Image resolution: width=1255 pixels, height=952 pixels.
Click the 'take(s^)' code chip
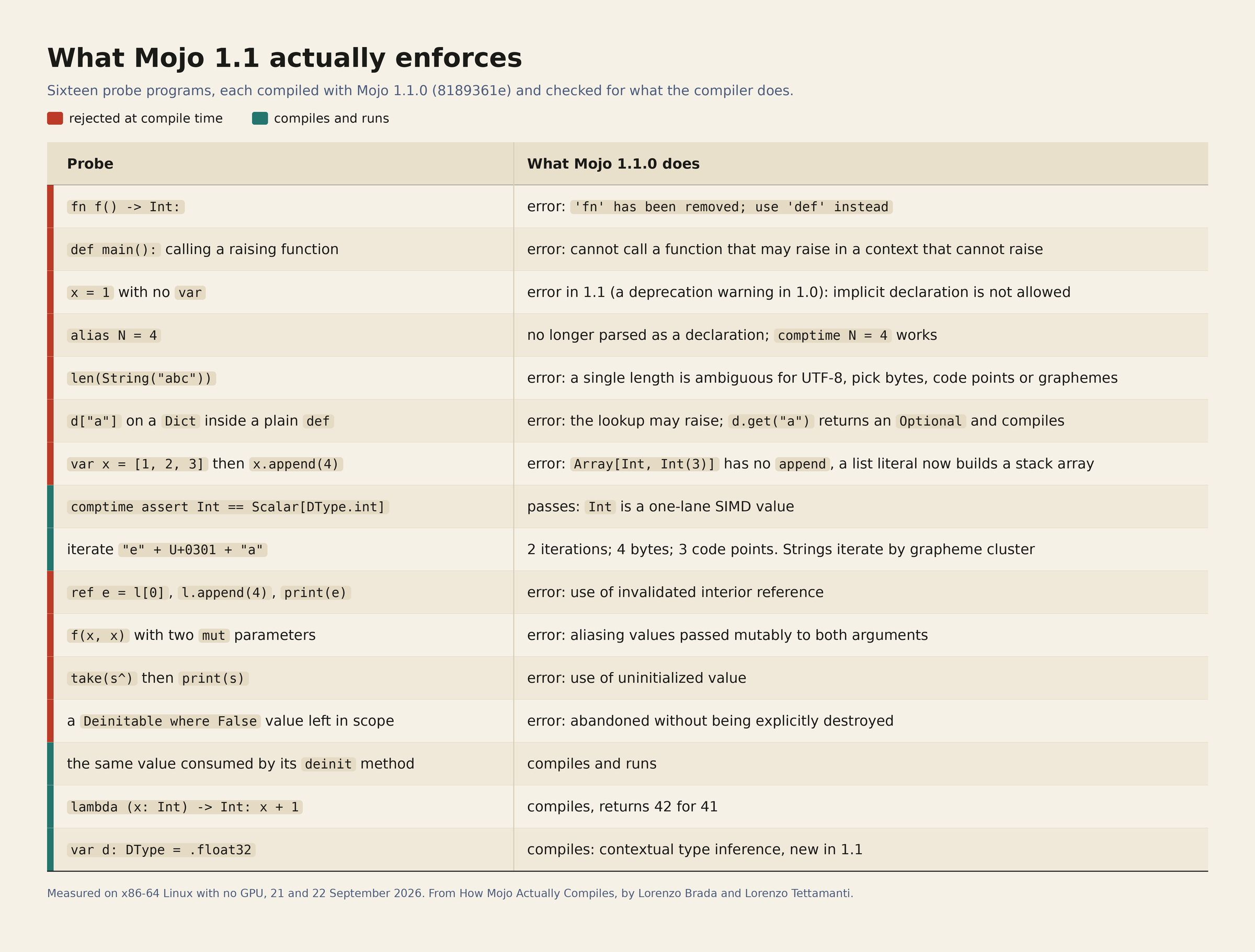(101, 679)
